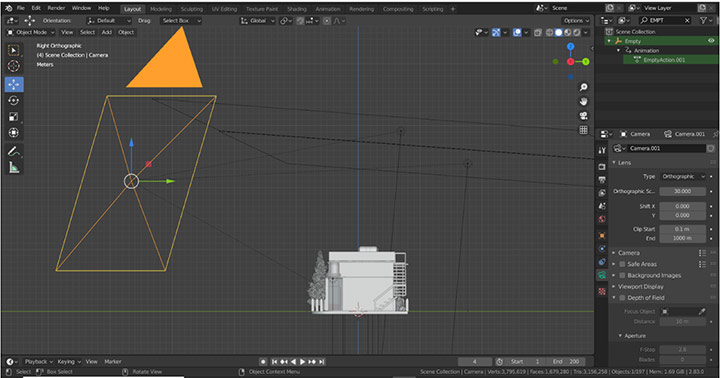Open the Texture properties tab
This screenshot has height=378, width=720.
602,292
